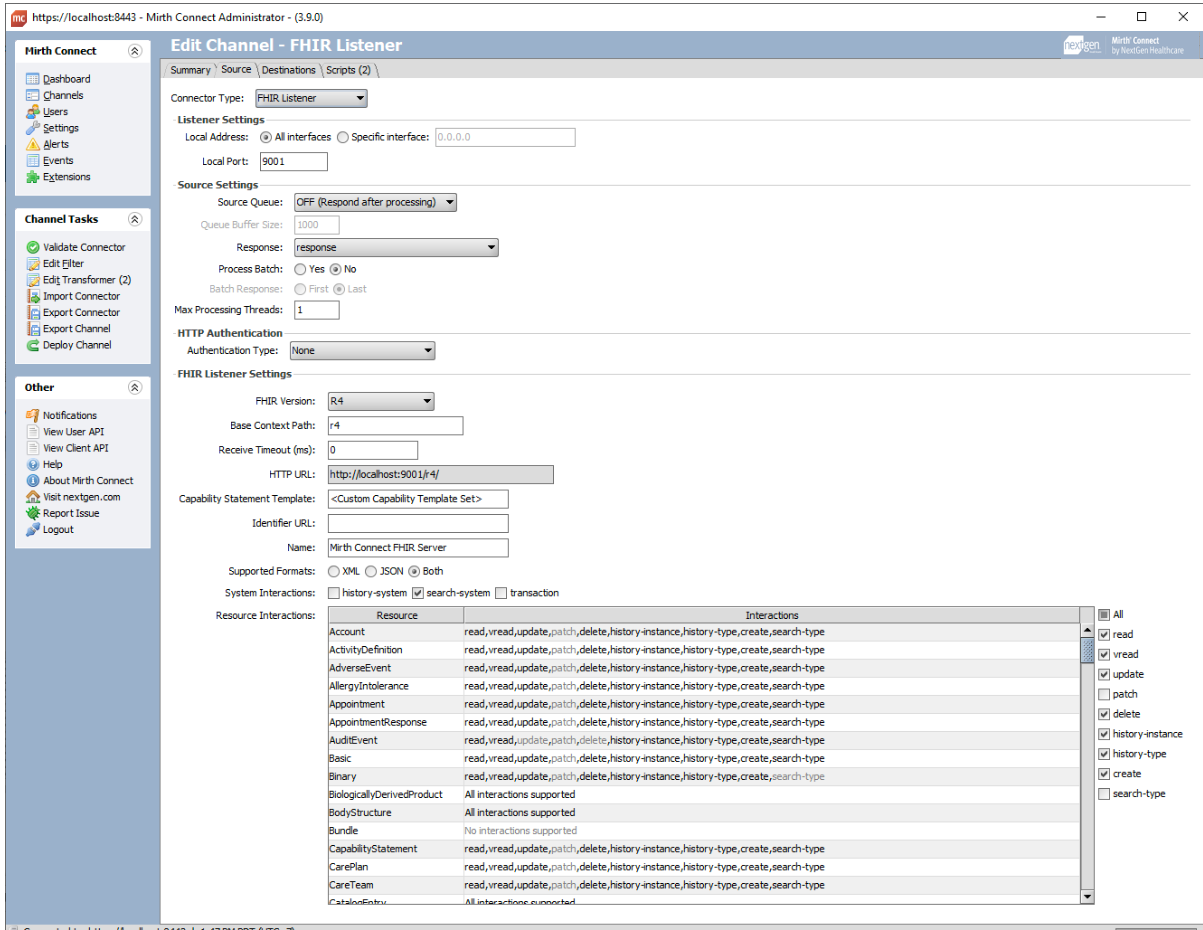Click the resource table scrollbar thumb
Image resolution: width=1203 pixels, height=930 pixels.
coord(1088,651)
